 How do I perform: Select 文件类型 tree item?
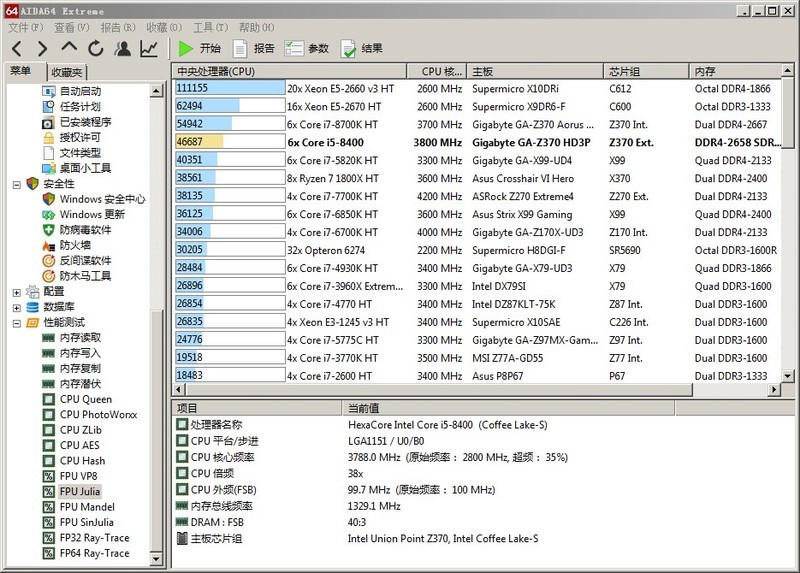point(80,153)
